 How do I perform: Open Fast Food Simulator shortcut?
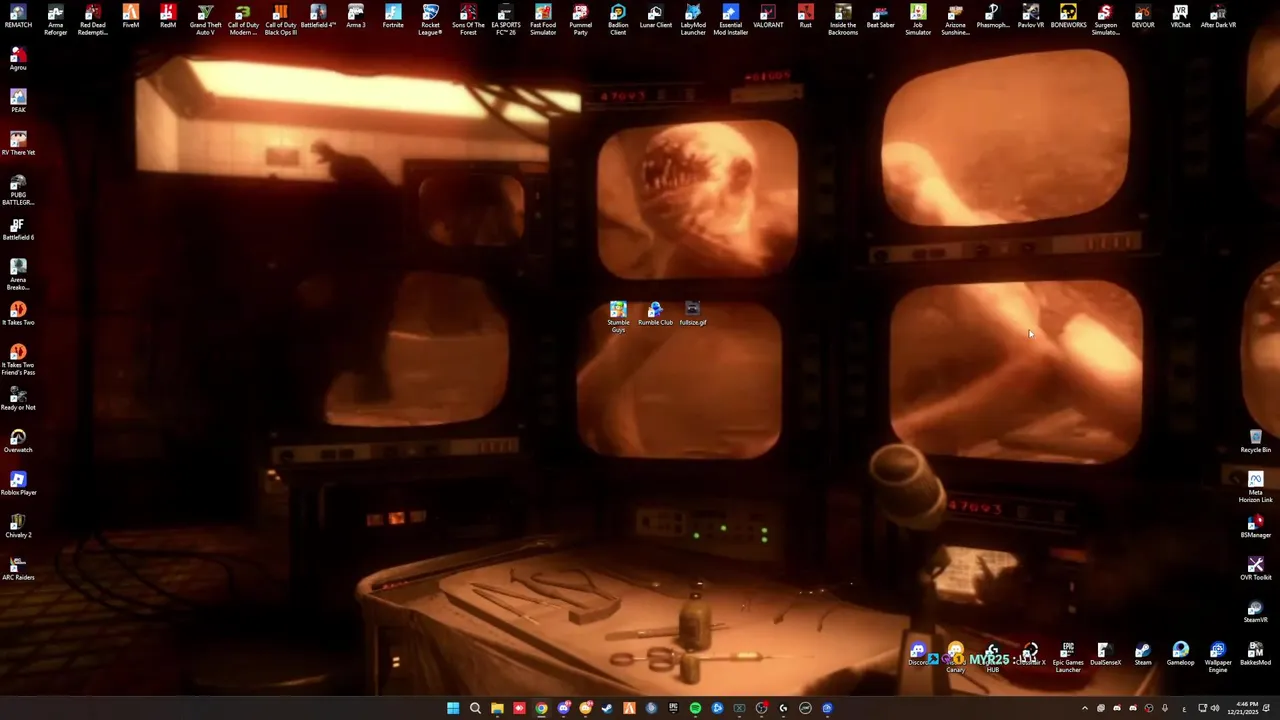(x=543, y=19)
